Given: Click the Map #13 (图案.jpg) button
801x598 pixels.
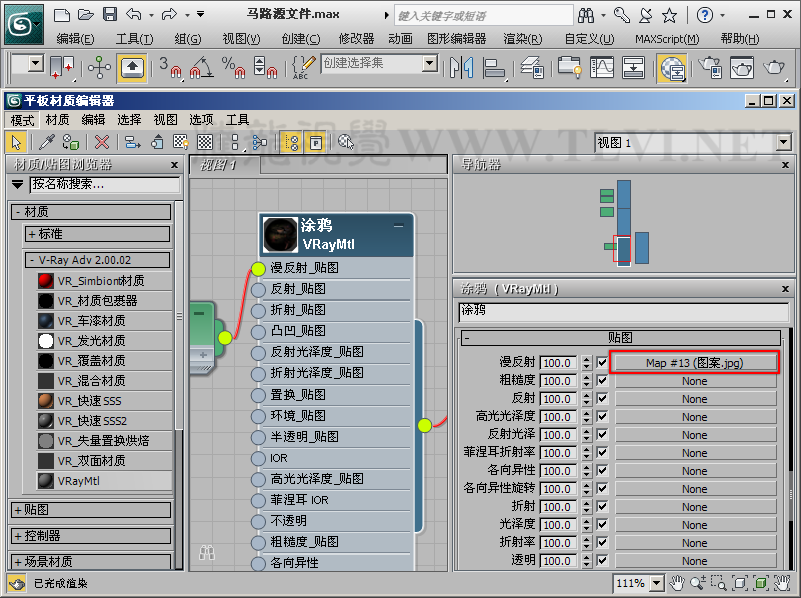Looking at the screenshot, I should [x=695, y=363].
